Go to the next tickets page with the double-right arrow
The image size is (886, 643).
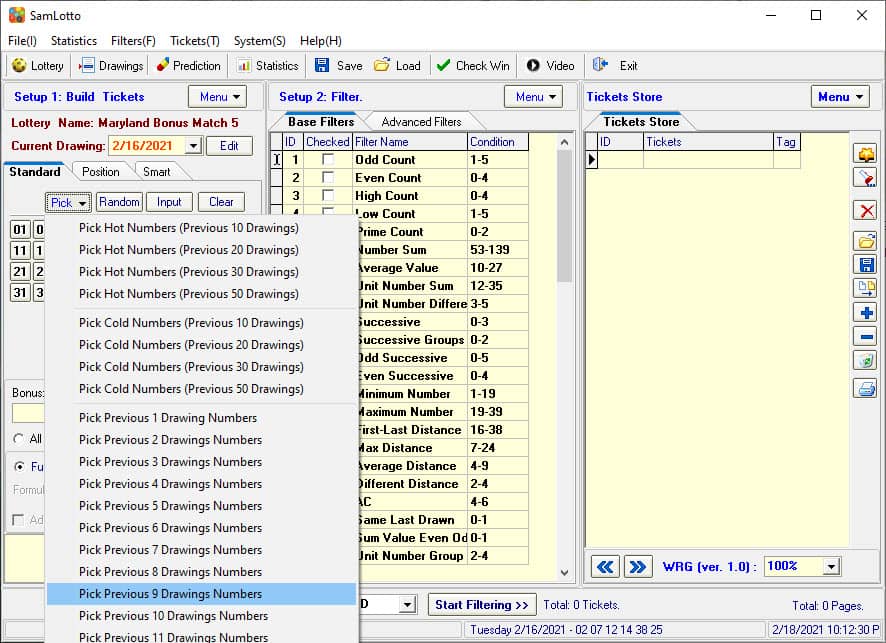point(638,567)
